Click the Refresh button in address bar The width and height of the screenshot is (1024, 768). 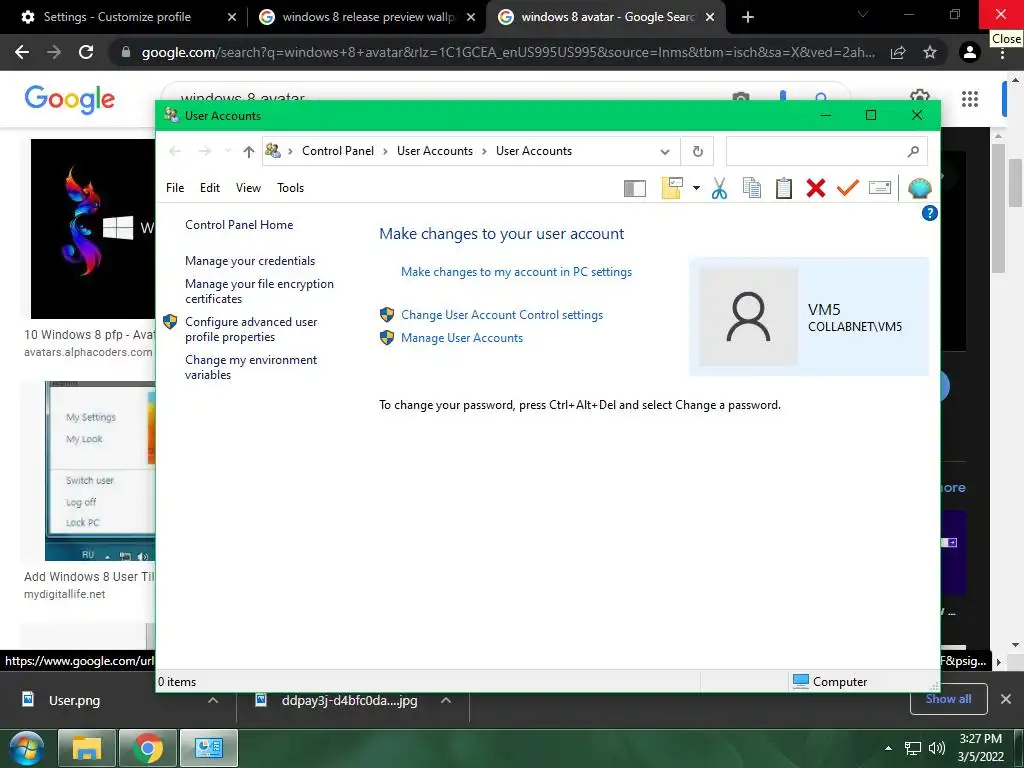pos(697,152)
